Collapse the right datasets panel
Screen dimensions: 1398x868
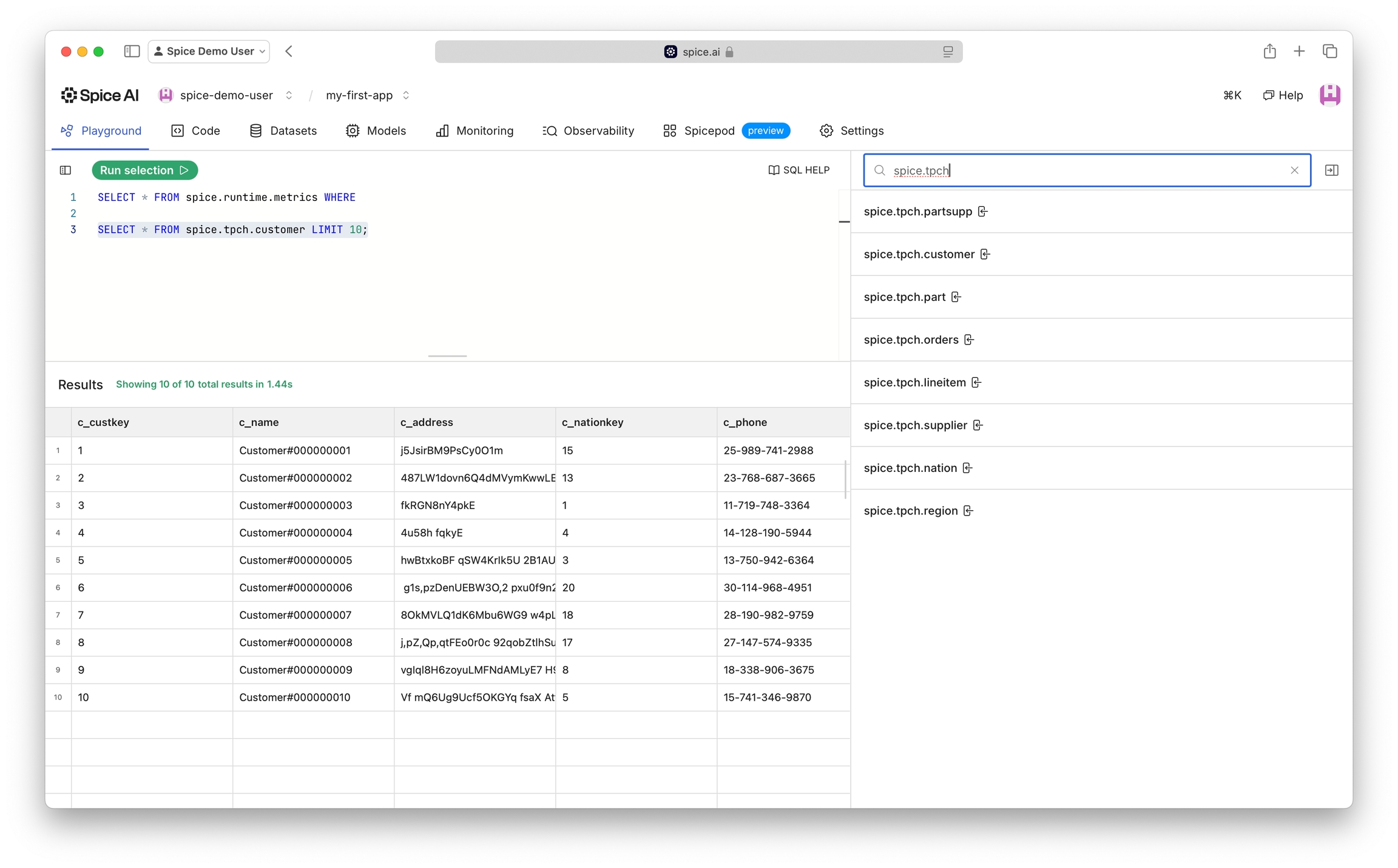pos(1332,170)
